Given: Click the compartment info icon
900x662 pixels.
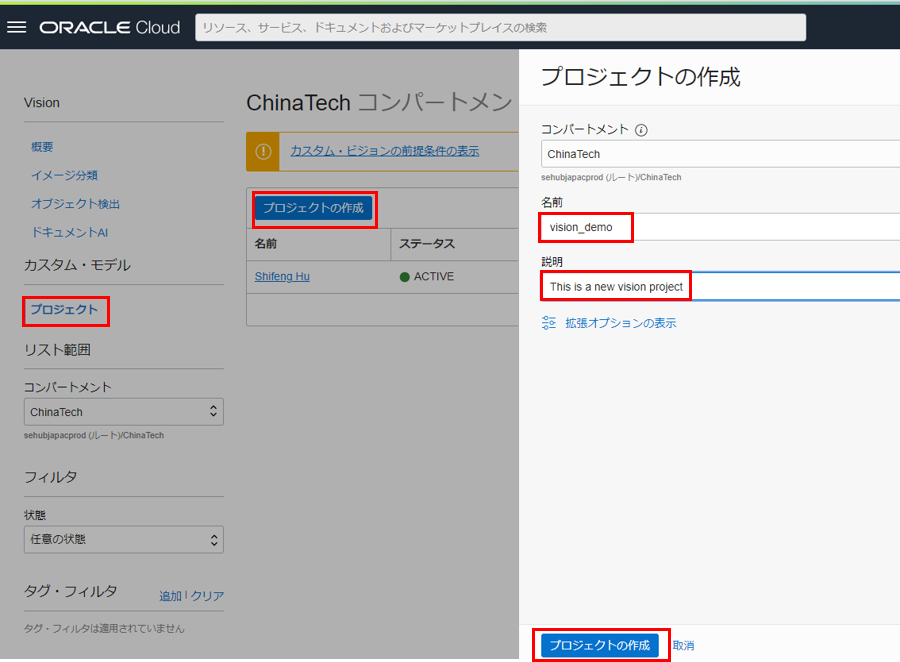Looking at the screenshot, I should (642, 130).
